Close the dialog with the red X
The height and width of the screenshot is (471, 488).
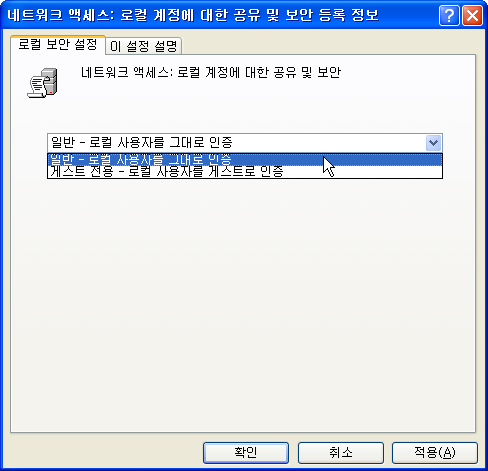[472, 15]
